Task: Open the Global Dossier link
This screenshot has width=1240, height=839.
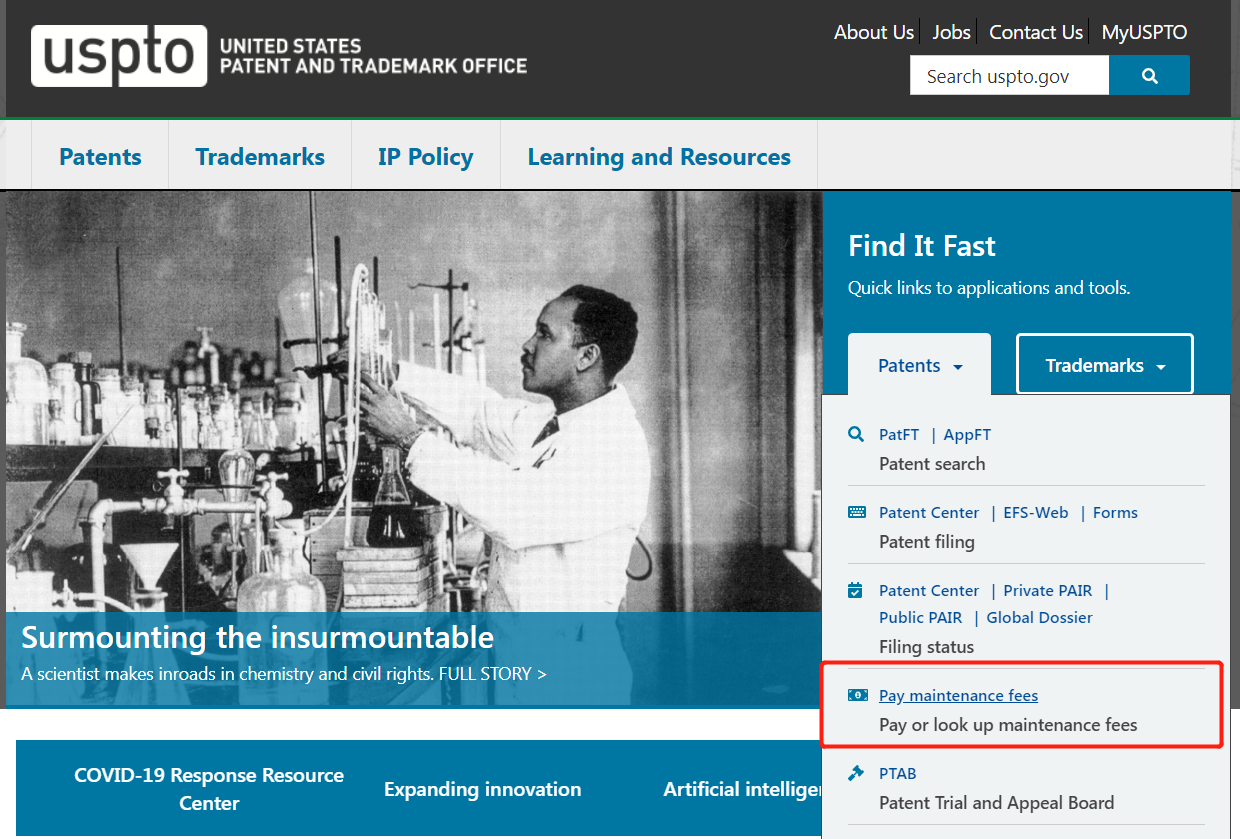Action: coord(1039,617)
